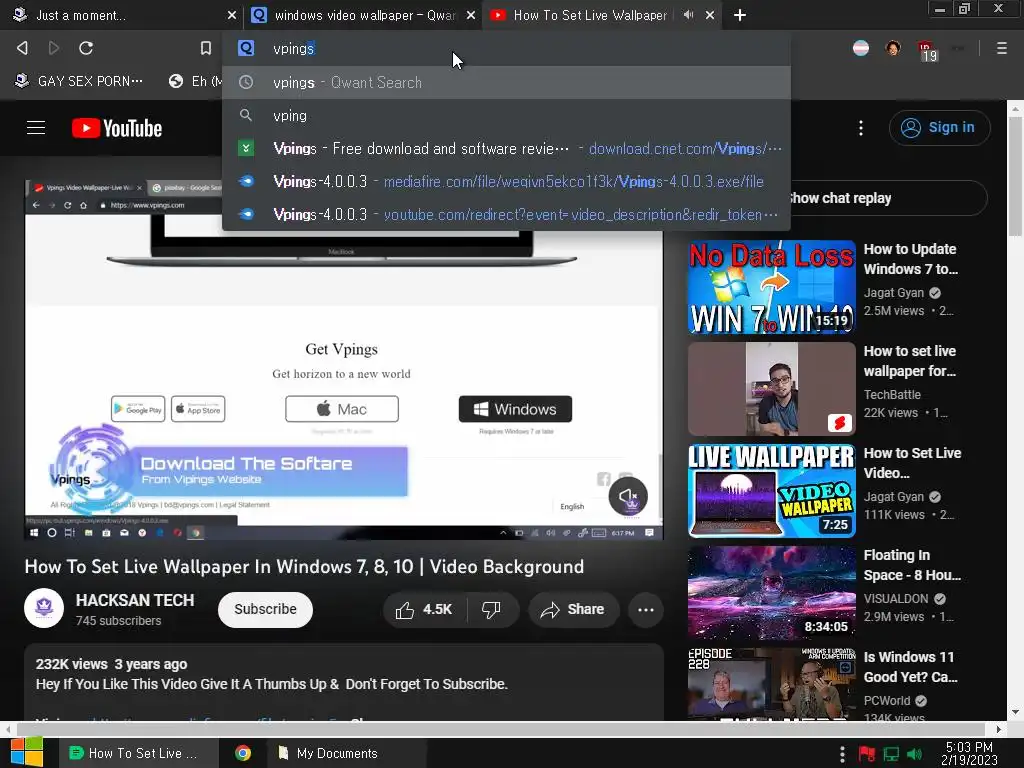The image size is (1024, 768).
Task: Expand the description showing '232K views 3 years ago'
Action: click(344, 682)
